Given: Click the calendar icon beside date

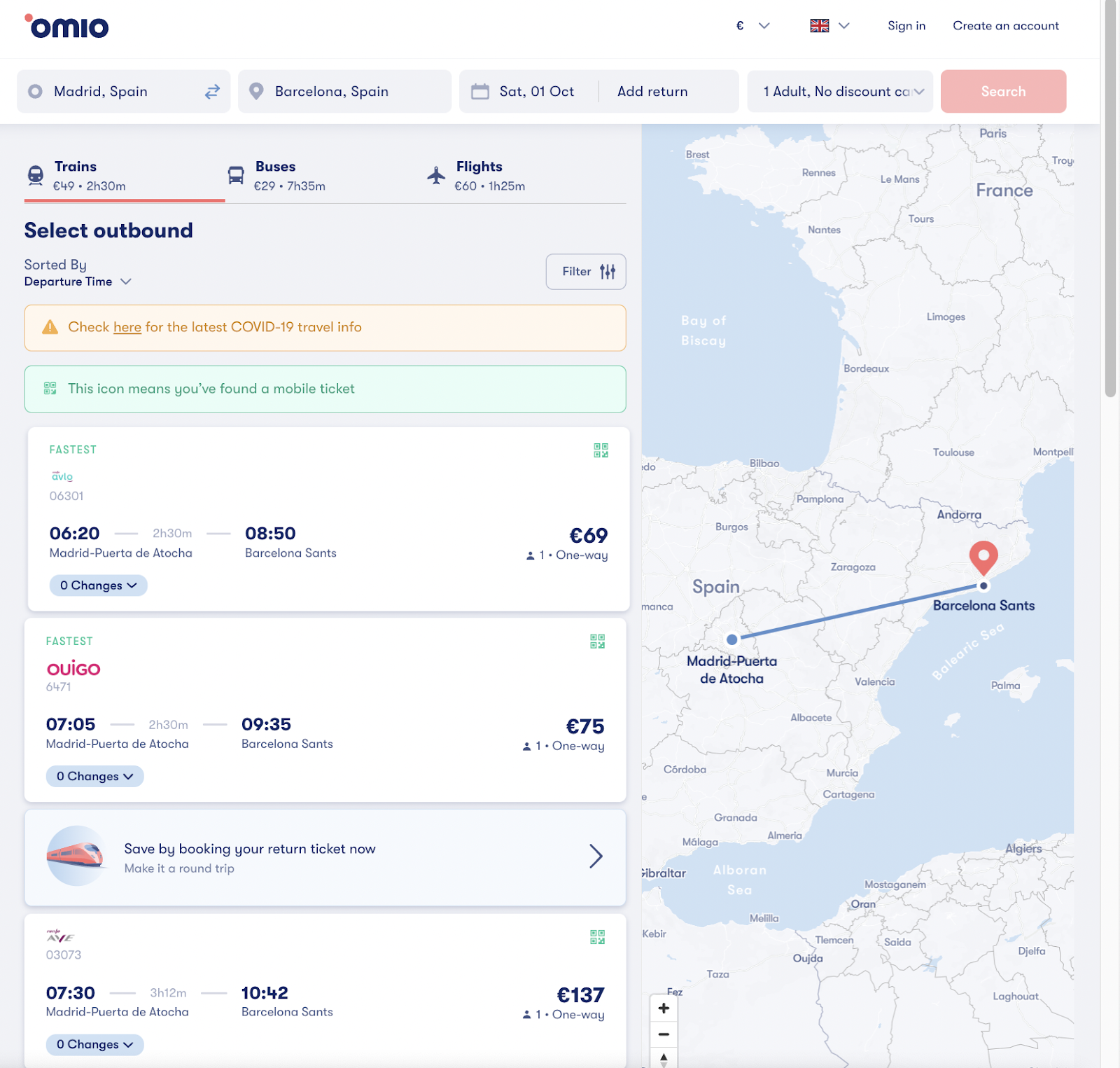Looking at the screenshot, I should click(480, 92).
